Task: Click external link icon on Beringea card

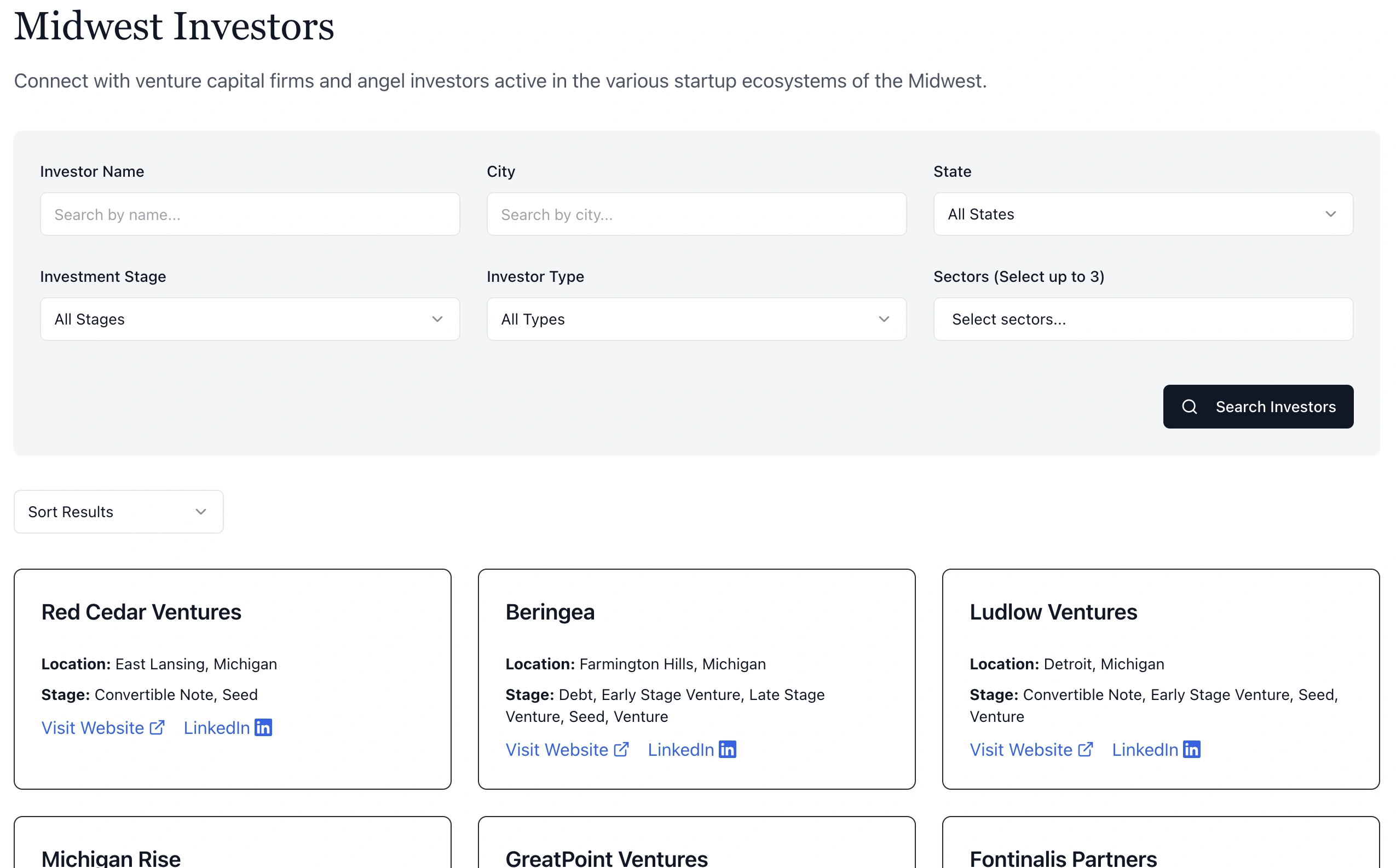Action: coord(621,750)
